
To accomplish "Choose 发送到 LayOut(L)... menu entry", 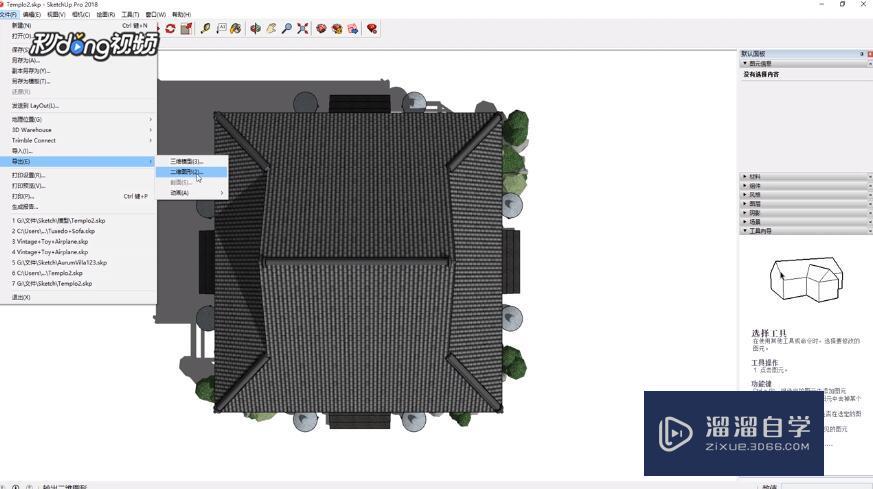I will (x=79, y=106).
